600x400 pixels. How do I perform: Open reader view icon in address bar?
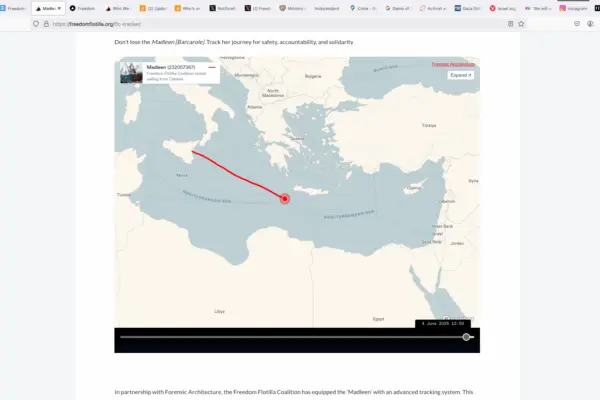510,24
